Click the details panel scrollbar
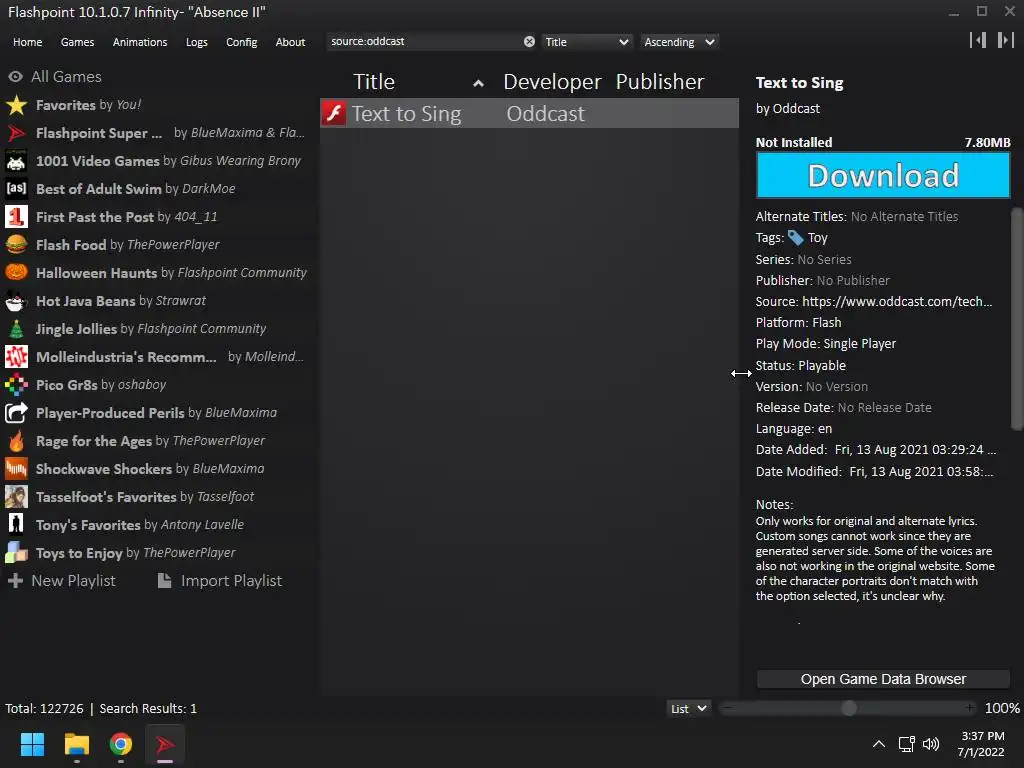1024x768 pixels. [x=1016, y=319]
